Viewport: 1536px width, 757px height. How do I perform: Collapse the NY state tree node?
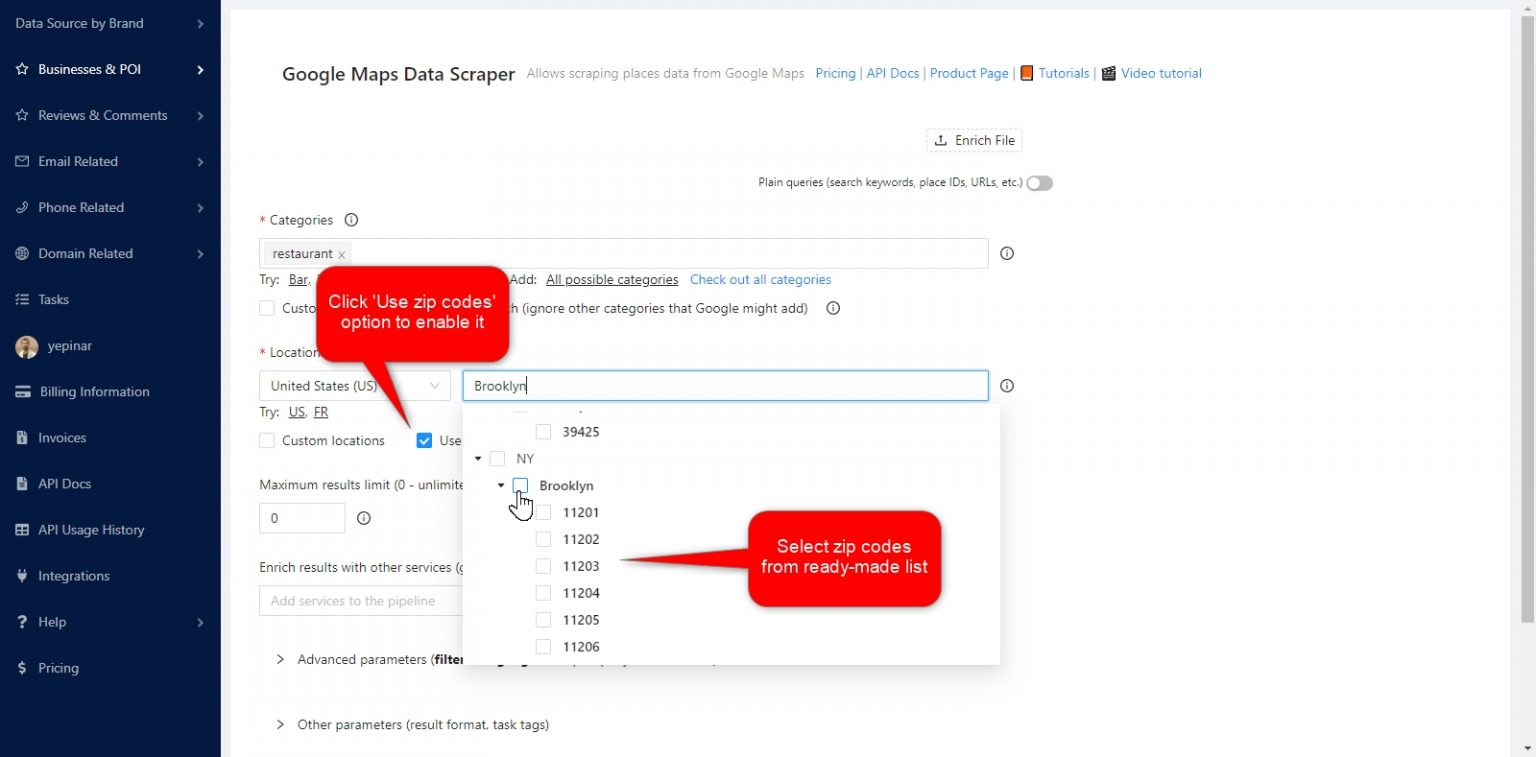478,459
